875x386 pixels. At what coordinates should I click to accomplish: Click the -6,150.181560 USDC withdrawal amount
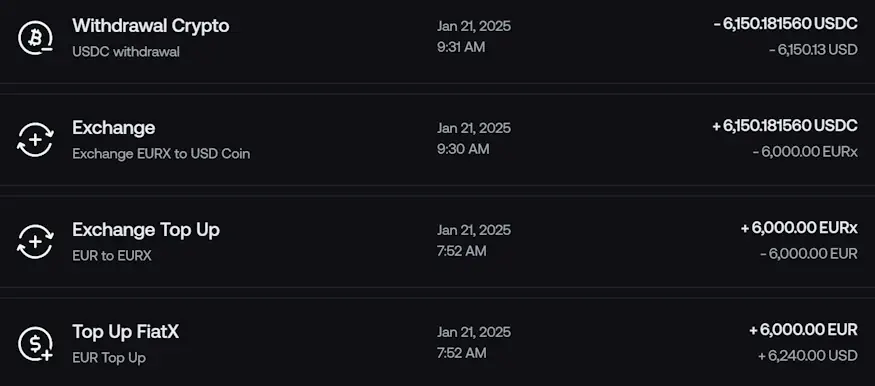[x=785, y=24]
